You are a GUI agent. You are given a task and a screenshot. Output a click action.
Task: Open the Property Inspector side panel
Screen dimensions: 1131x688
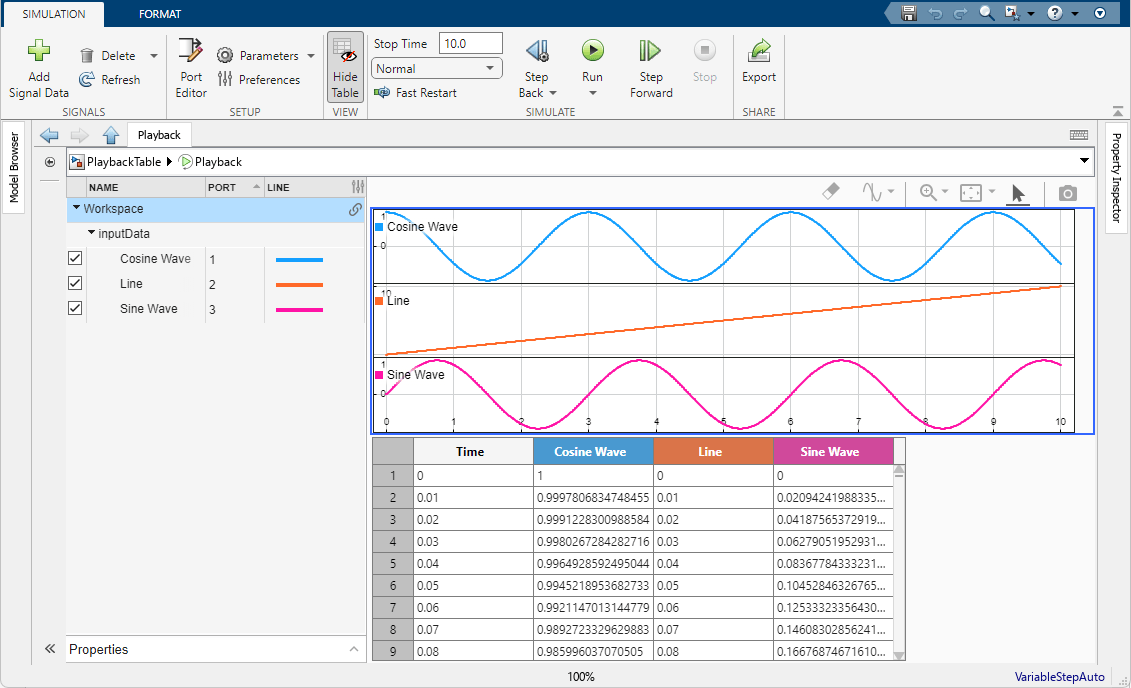pos(1116,177)
